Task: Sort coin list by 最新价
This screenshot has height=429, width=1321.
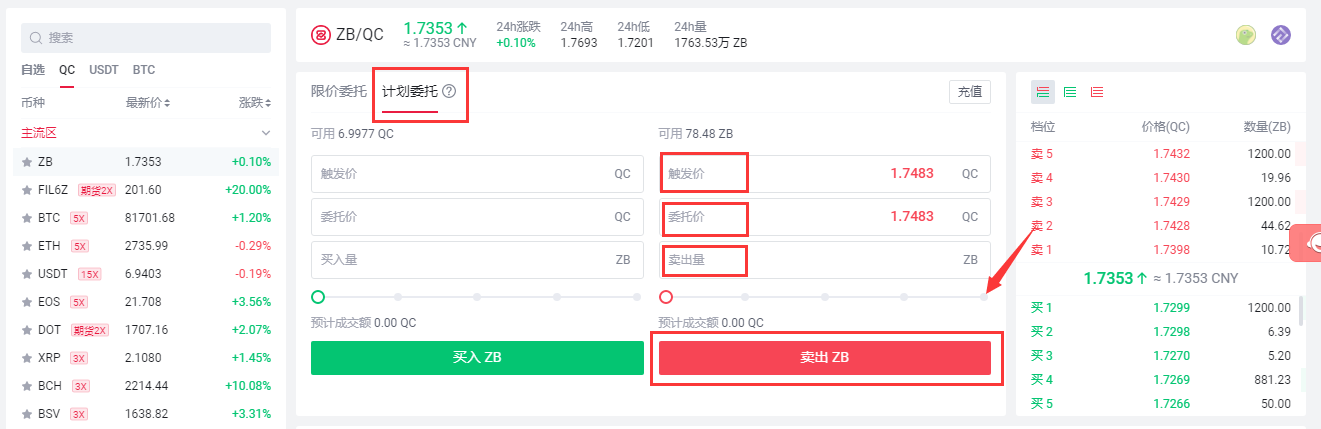Action: 148,103
